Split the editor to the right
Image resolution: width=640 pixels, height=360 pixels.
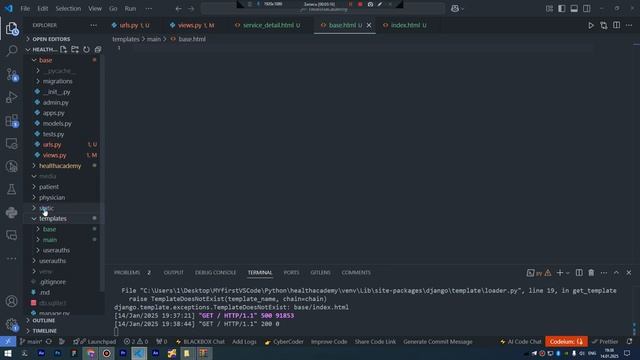click(616, 25)
